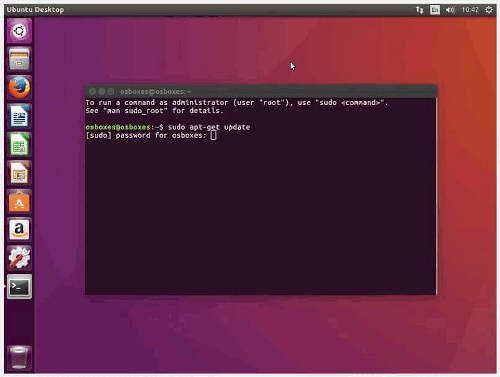This screenshot has width=500, height=377.
Task: Minimize the osboxes terminal window
Action: tap(102, 91)
